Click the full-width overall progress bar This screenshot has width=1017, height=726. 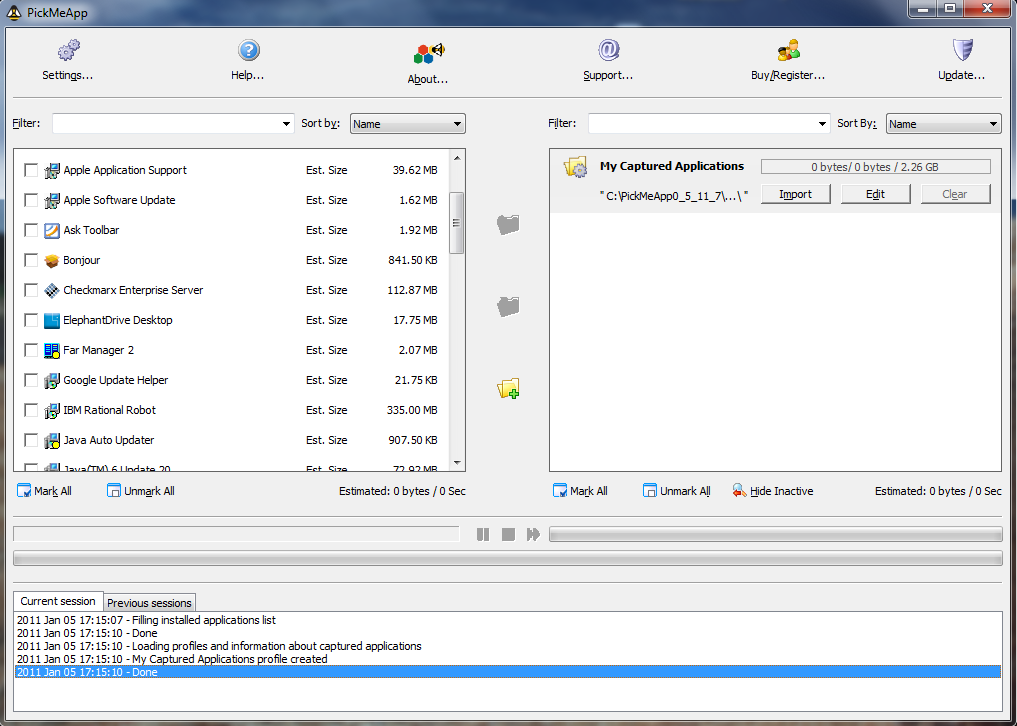tap(508, 558)
